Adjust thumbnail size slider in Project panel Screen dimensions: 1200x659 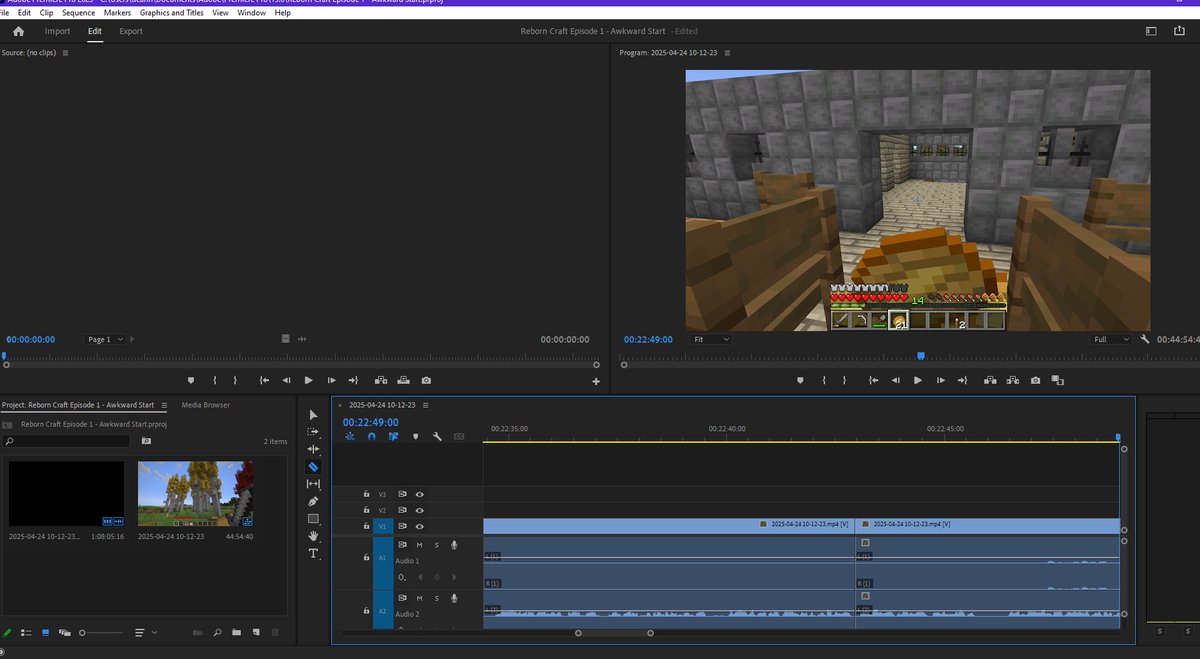point(102,632)
